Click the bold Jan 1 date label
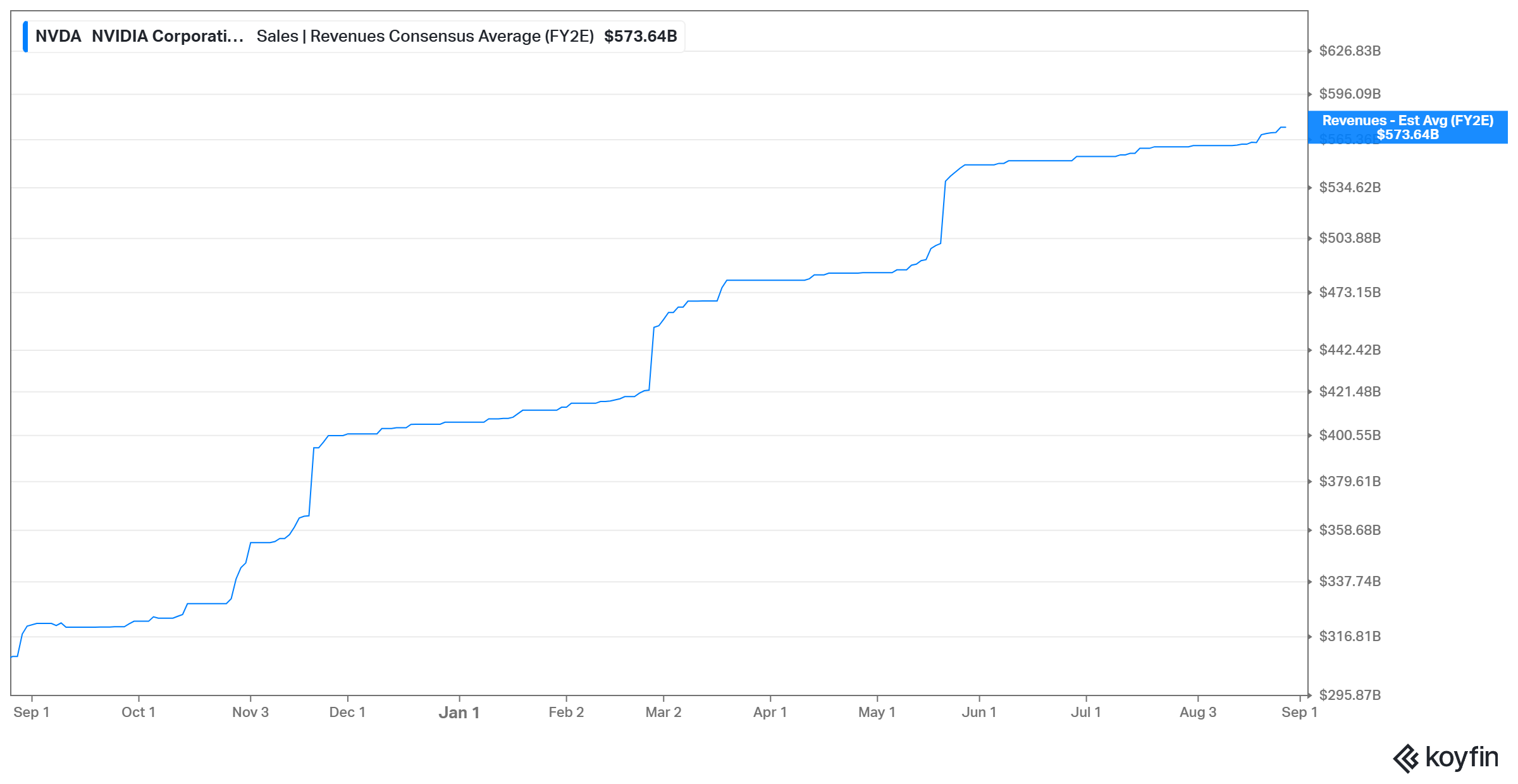 click(x=459, y=713)
